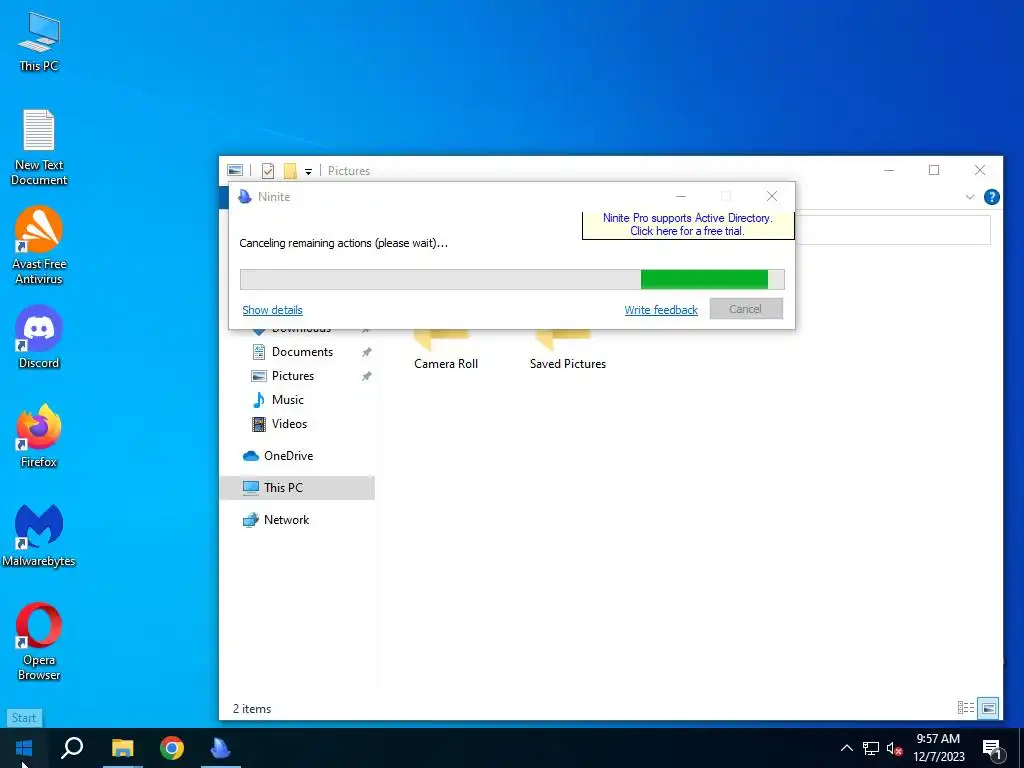Open File Explorer from the taskbar
This screenshot has height=768, width=1024.
pyautogui.click(x=122, y=748)
